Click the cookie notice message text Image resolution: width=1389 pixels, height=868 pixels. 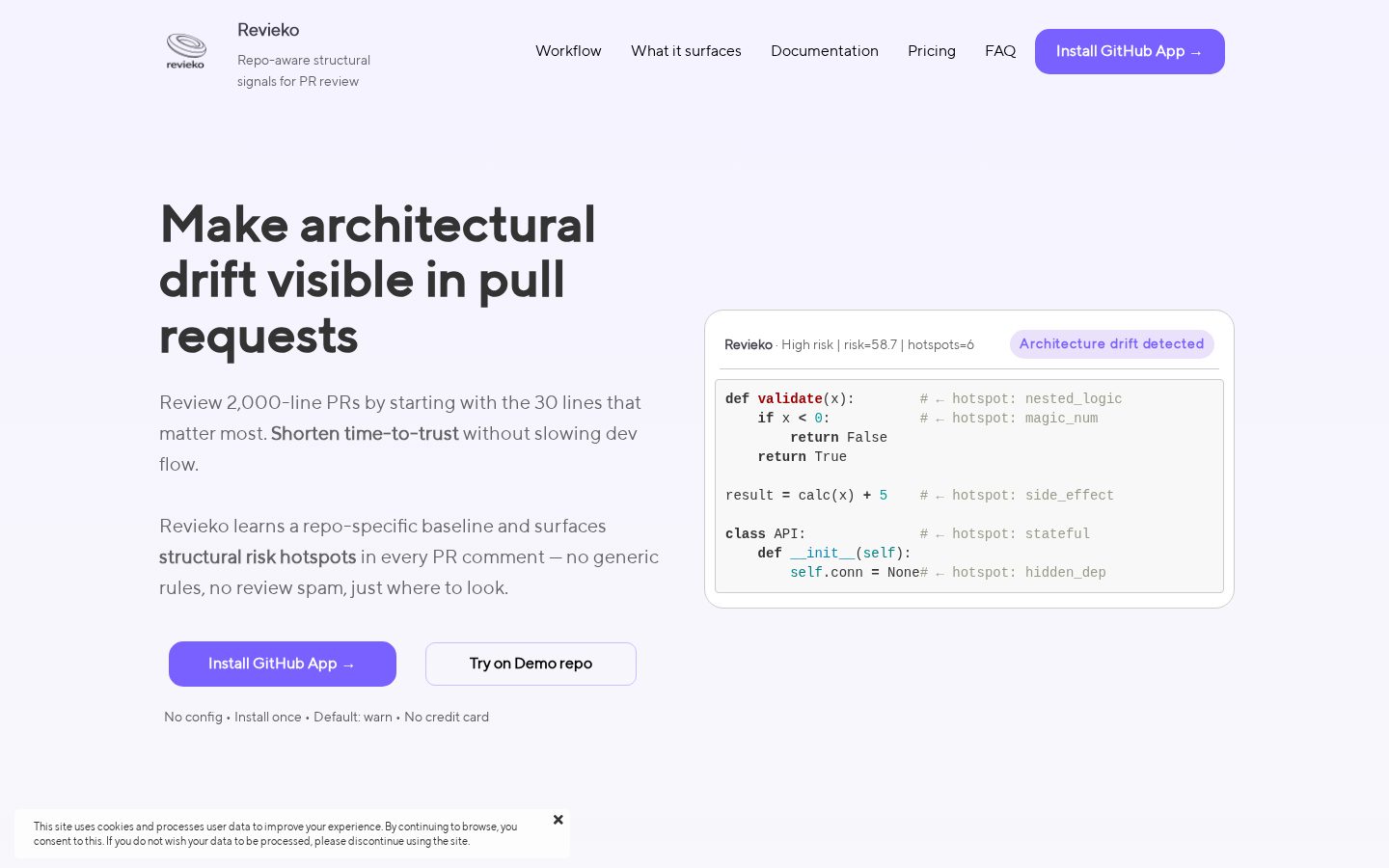tap(276, 833)
